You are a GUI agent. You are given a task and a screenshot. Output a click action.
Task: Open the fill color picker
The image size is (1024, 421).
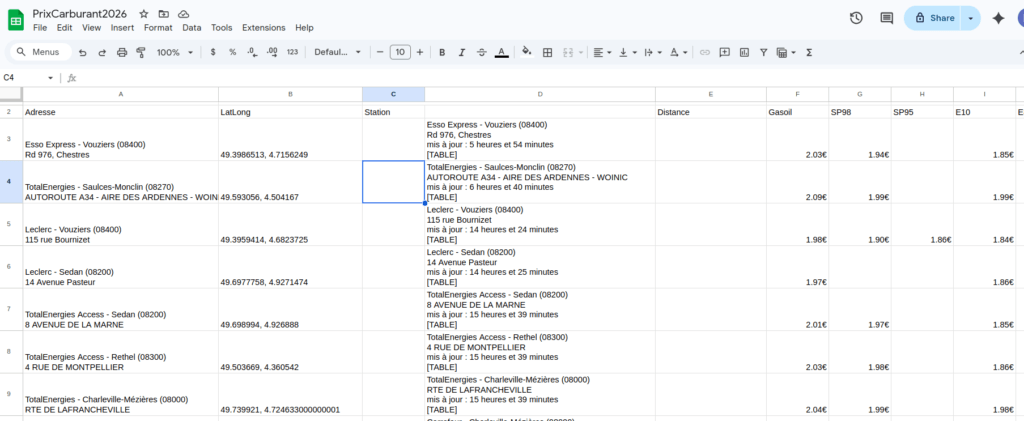527,52
